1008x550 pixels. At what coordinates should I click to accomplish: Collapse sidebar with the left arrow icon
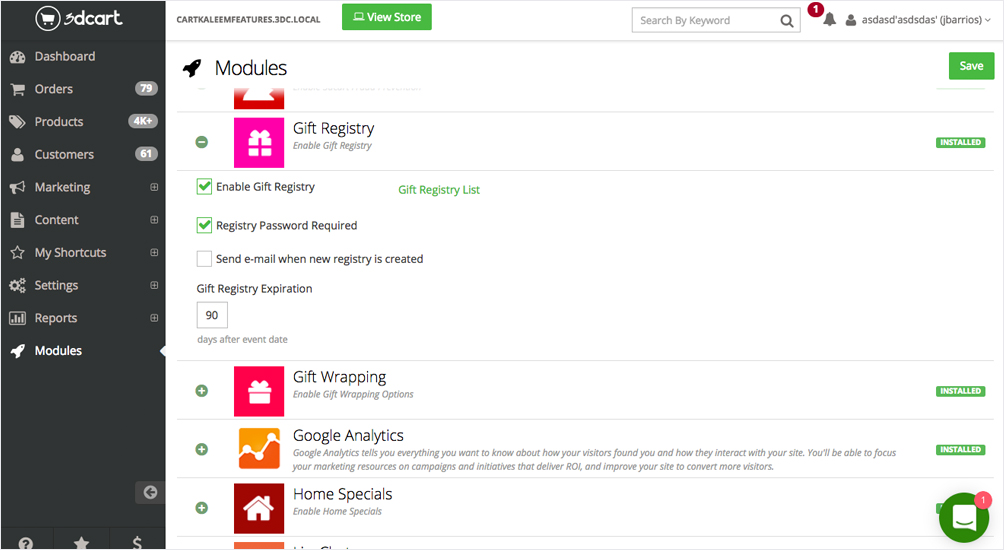click(x=150, y=491)
